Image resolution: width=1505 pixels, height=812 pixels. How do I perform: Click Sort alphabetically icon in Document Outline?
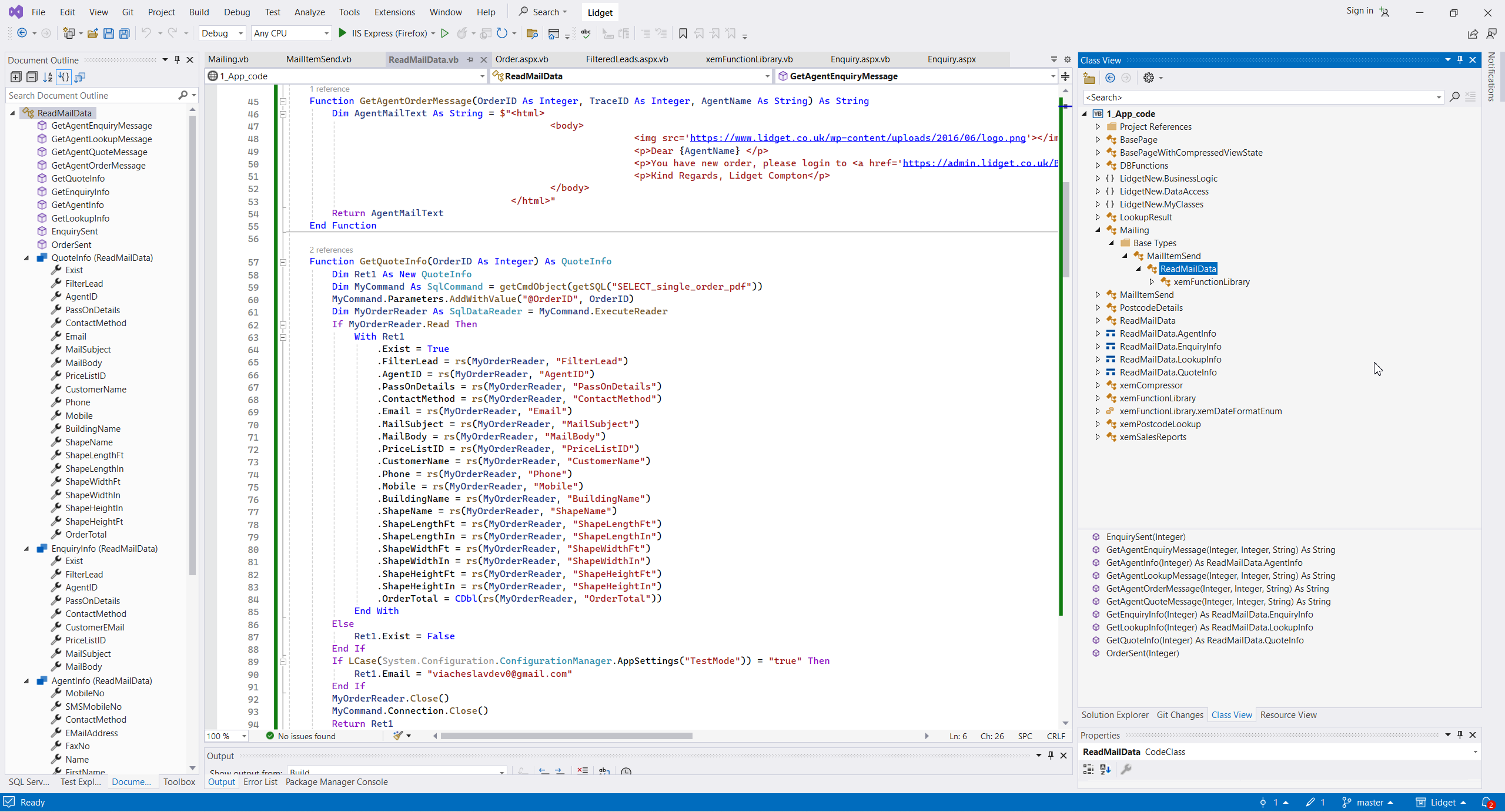tap(48, 77)
